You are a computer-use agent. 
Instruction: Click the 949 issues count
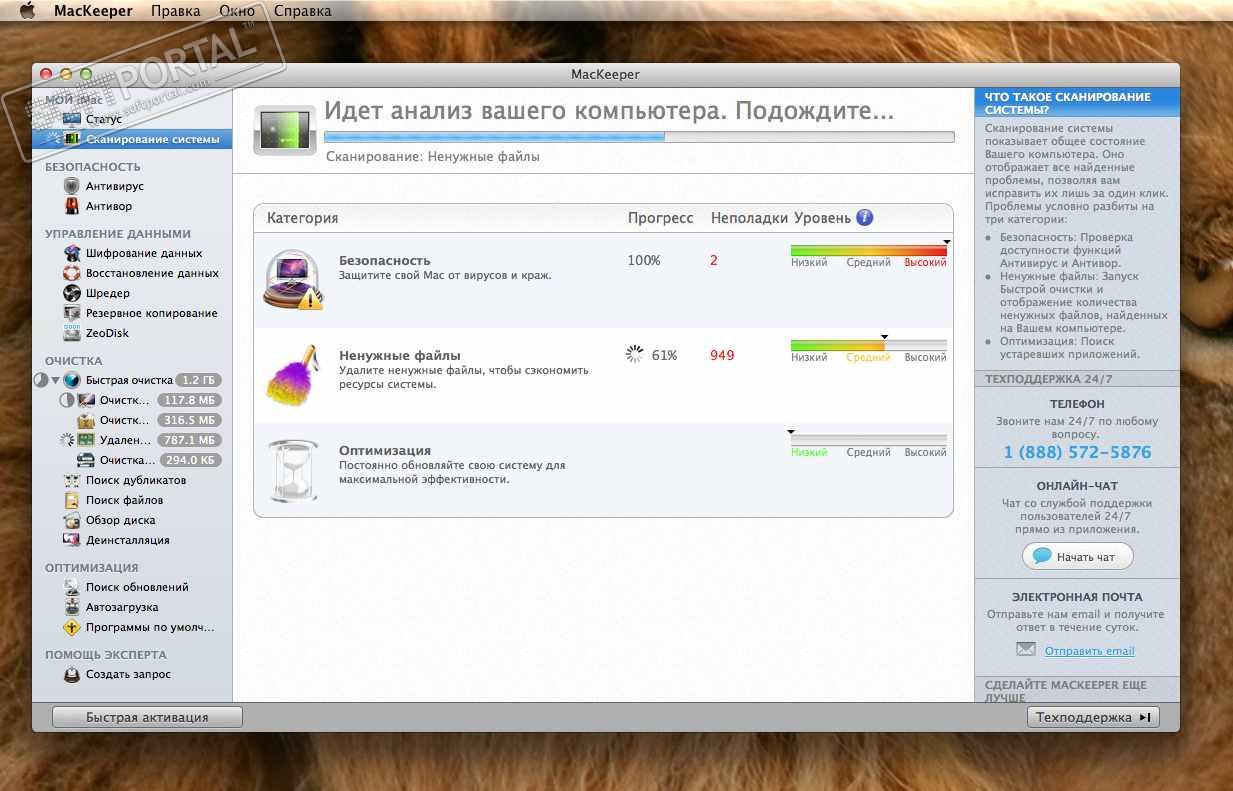[x=722, y=355]
